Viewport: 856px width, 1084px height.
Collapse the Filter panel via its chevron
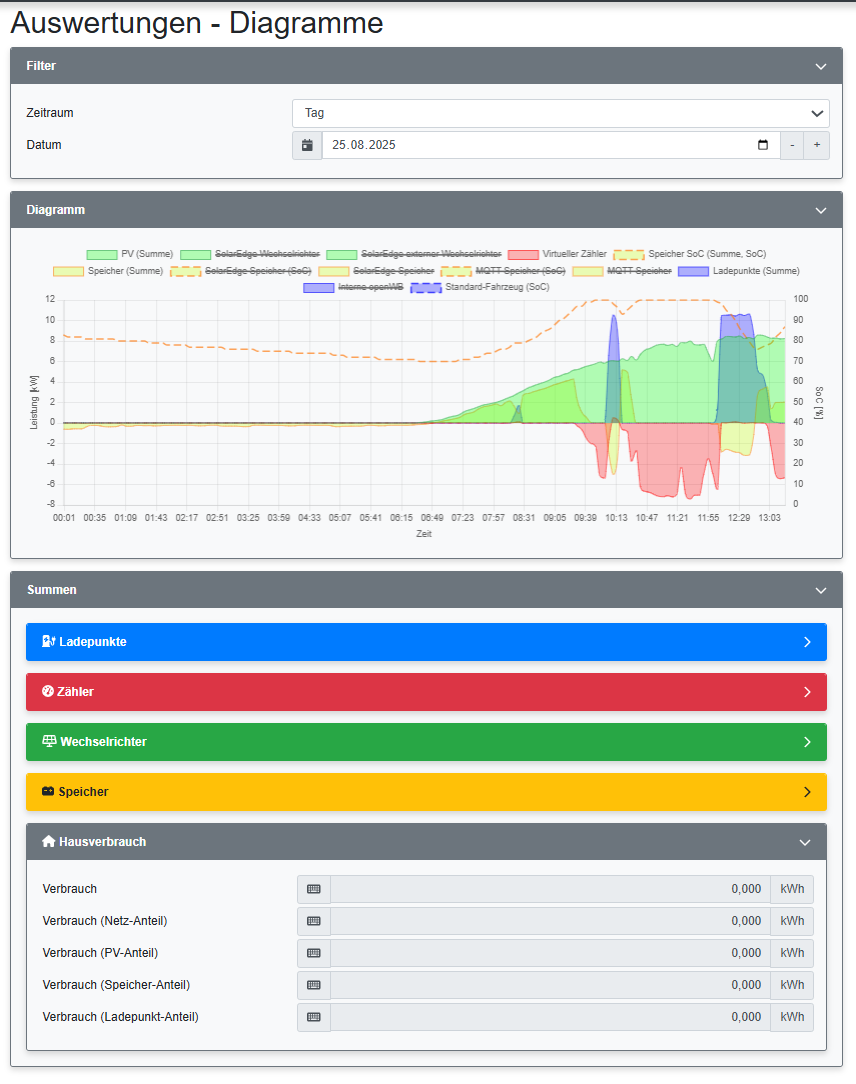[821, 66]
